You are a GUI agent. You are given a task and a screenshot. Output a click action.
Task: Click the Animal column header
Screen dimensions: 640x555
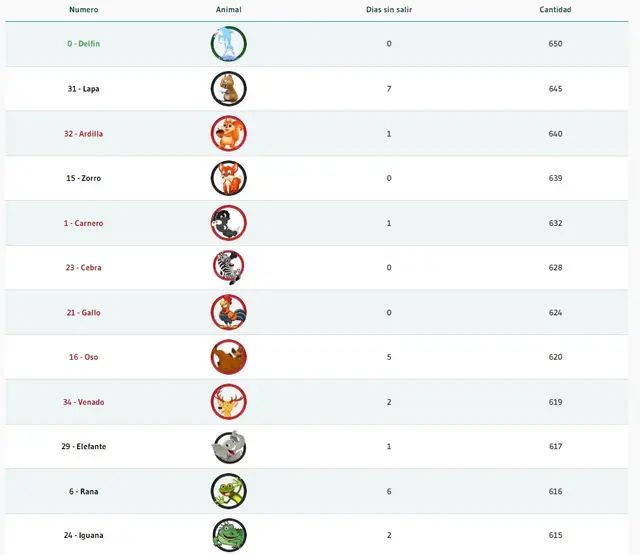(x=228, y=10)
